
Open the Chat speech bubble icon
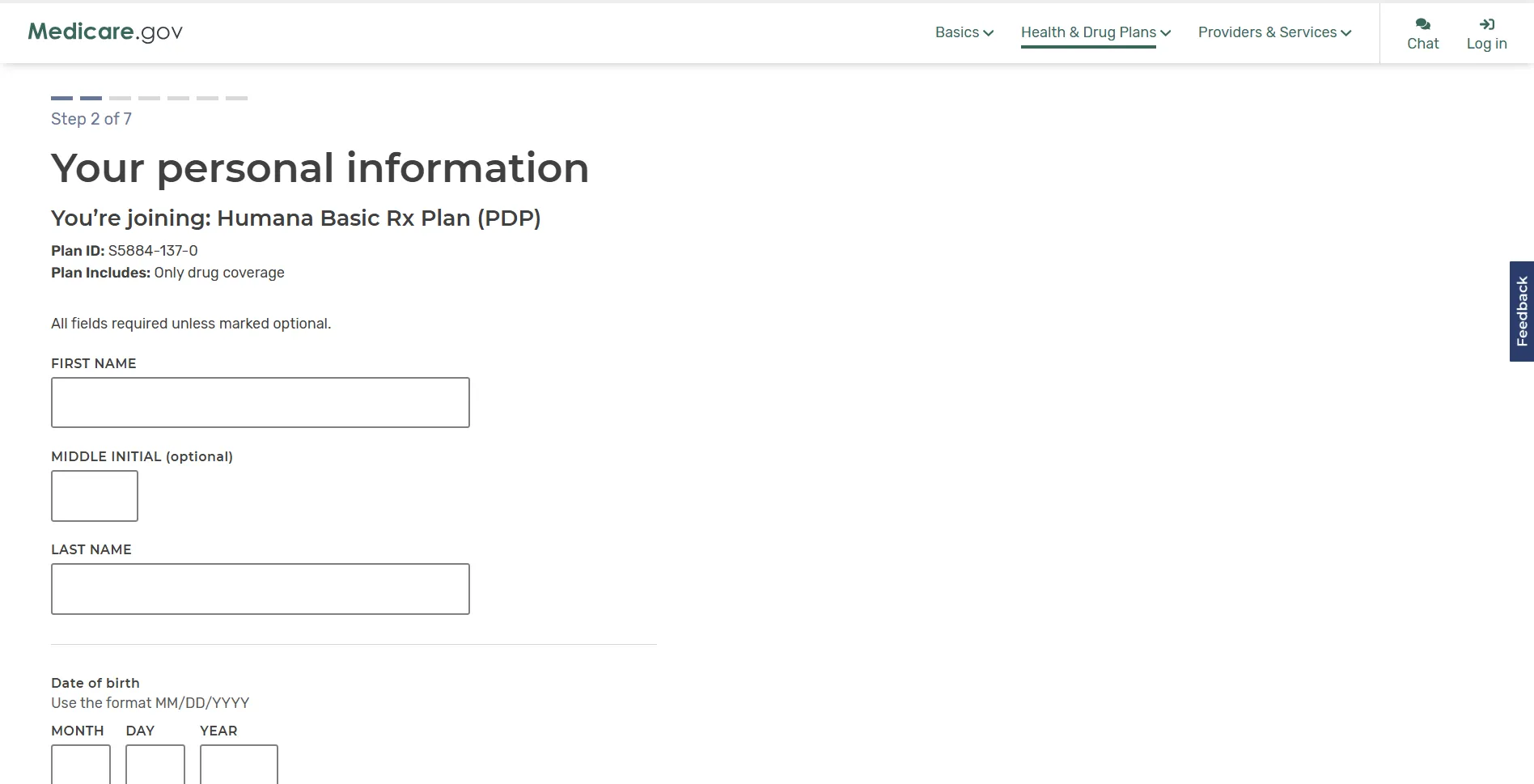click(x=1422, y=24)
